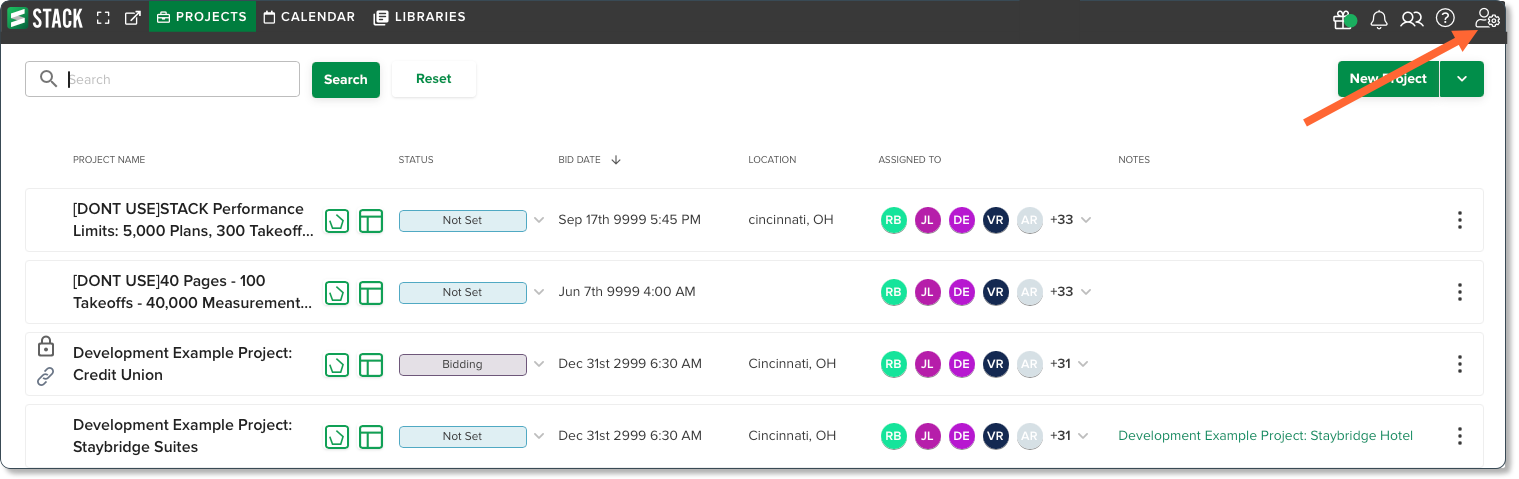Click the gift box icon

tap(1343, 18)
